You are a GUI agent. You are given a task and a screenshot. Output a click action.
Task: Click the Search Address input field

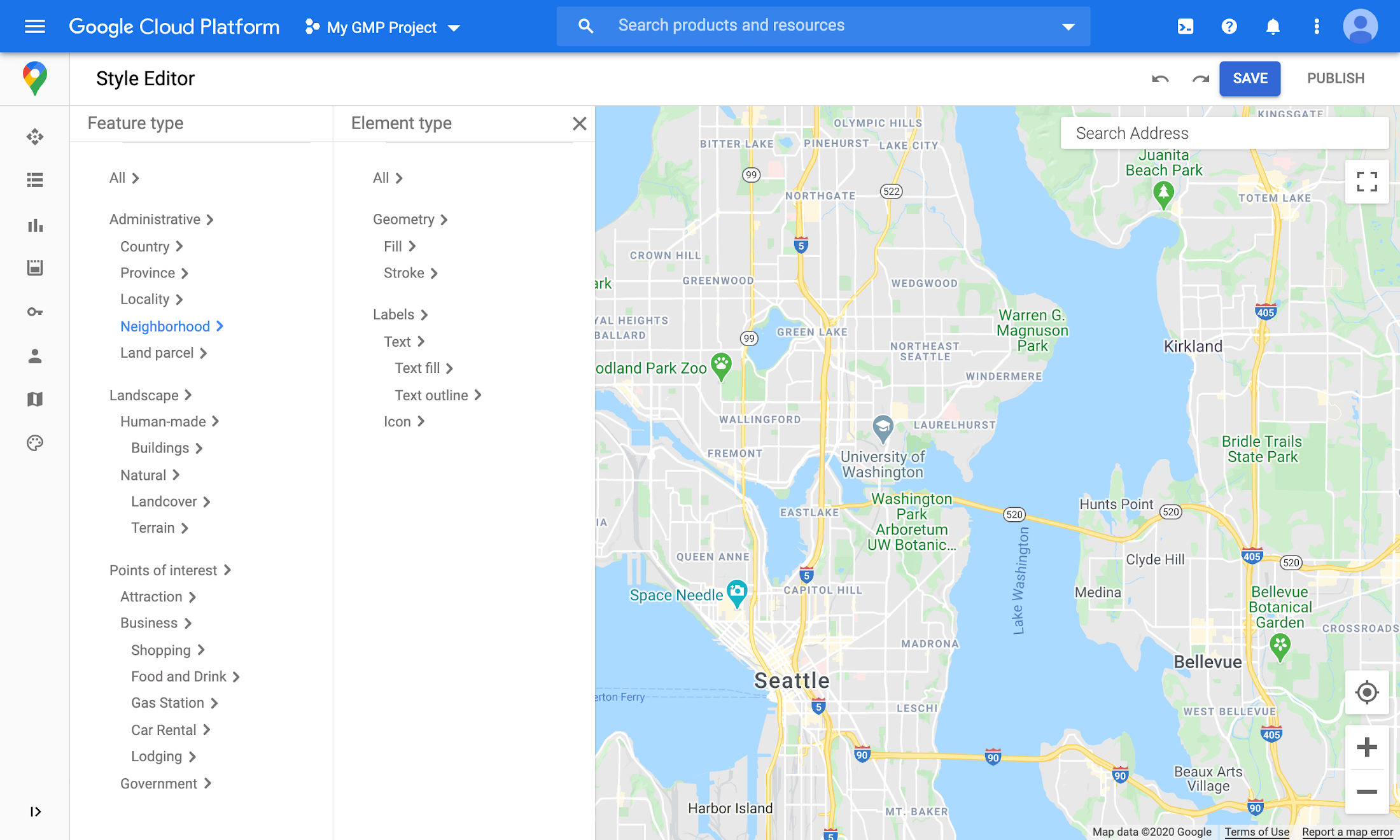pyautogui.click(x=1223, y=133)
